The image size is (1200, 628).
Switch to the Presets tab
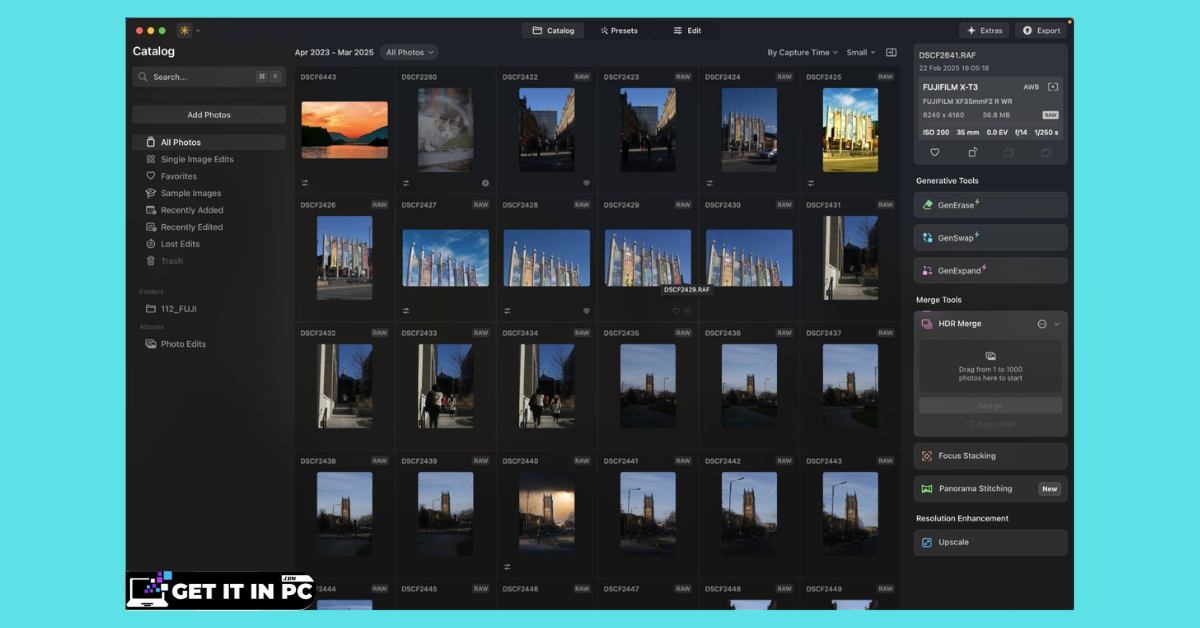tap(619, 31)
